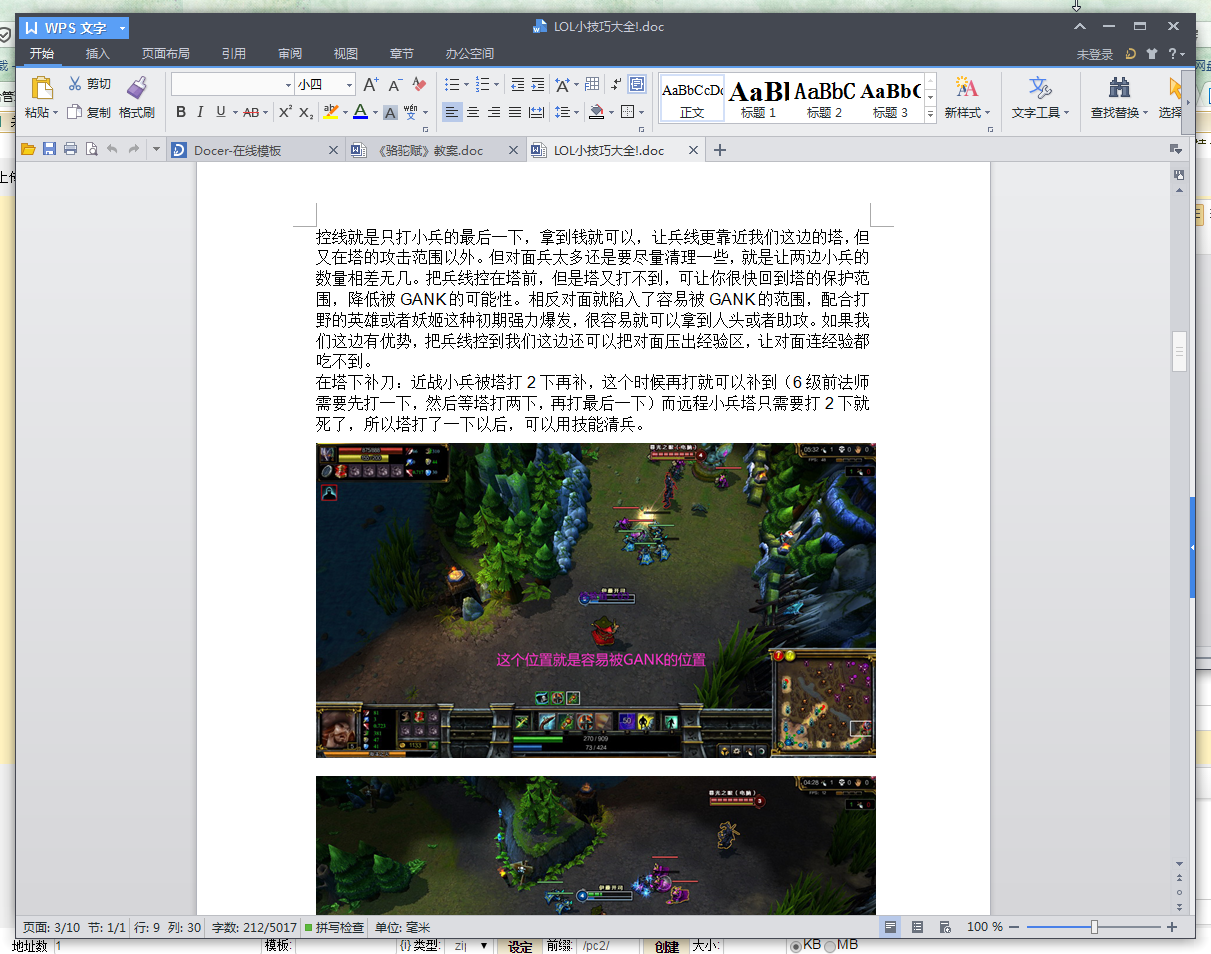
Task: Switch to the 插入 ribbon tab
Action: click(98, 54)
